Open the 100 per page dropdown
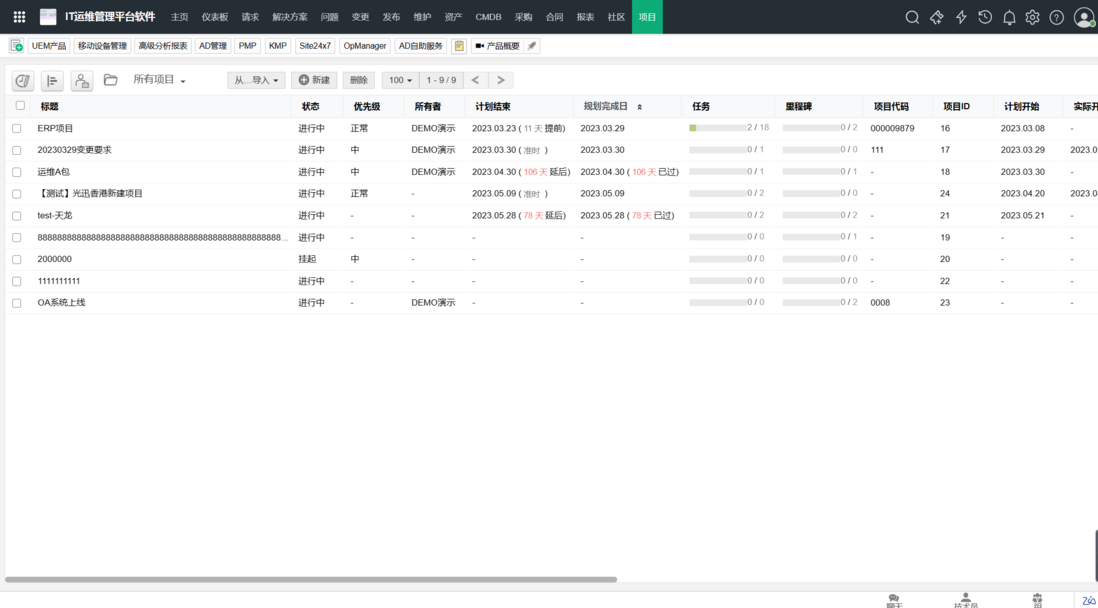1098x608 pixels. (x=401, y=80)
